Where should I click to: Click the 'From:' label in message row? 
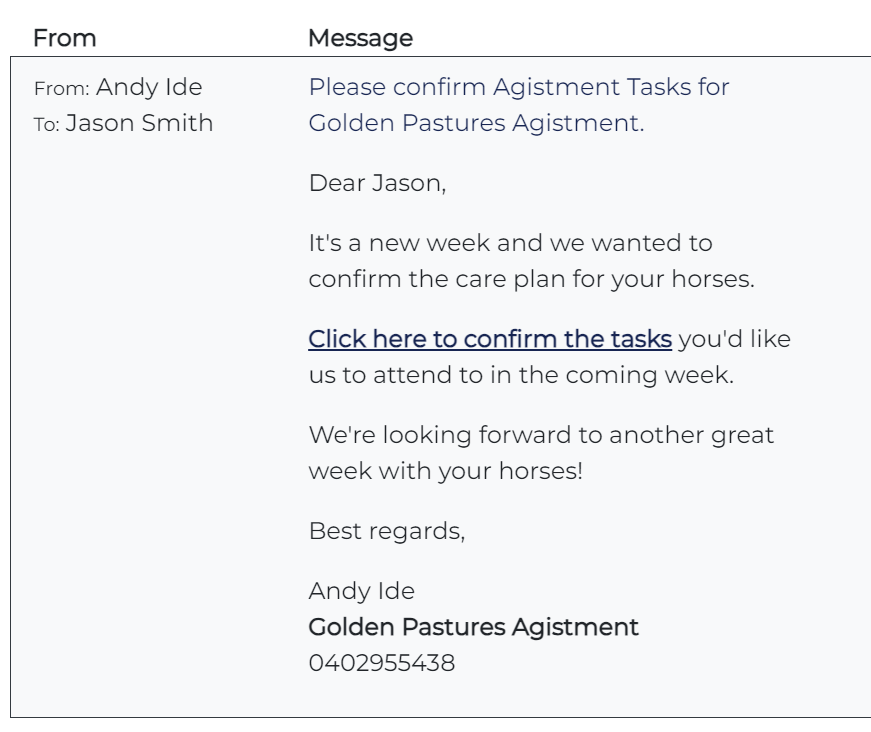[x=62, y=89]
